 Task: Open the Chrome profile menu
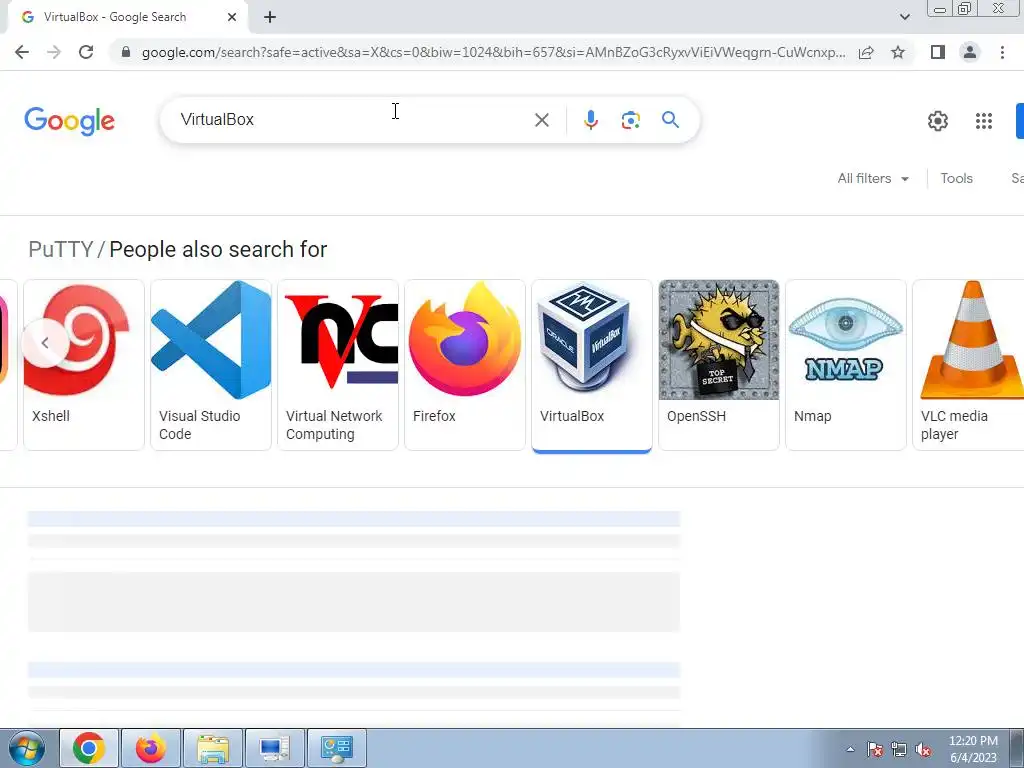[970, 52]
